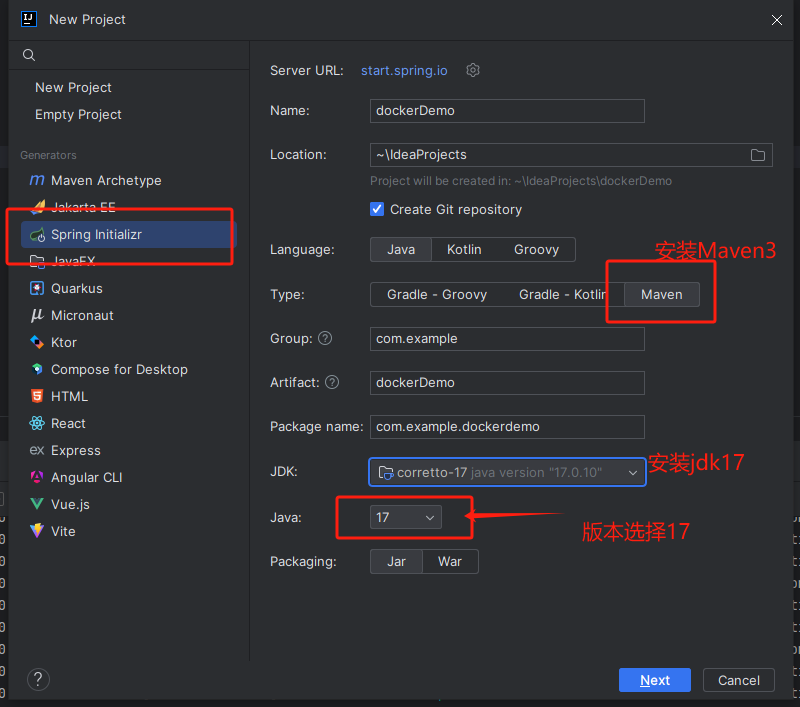Click the JDK folder icon in combo
Viewport: 800px width, 707px height.
[x=386, y=473]
